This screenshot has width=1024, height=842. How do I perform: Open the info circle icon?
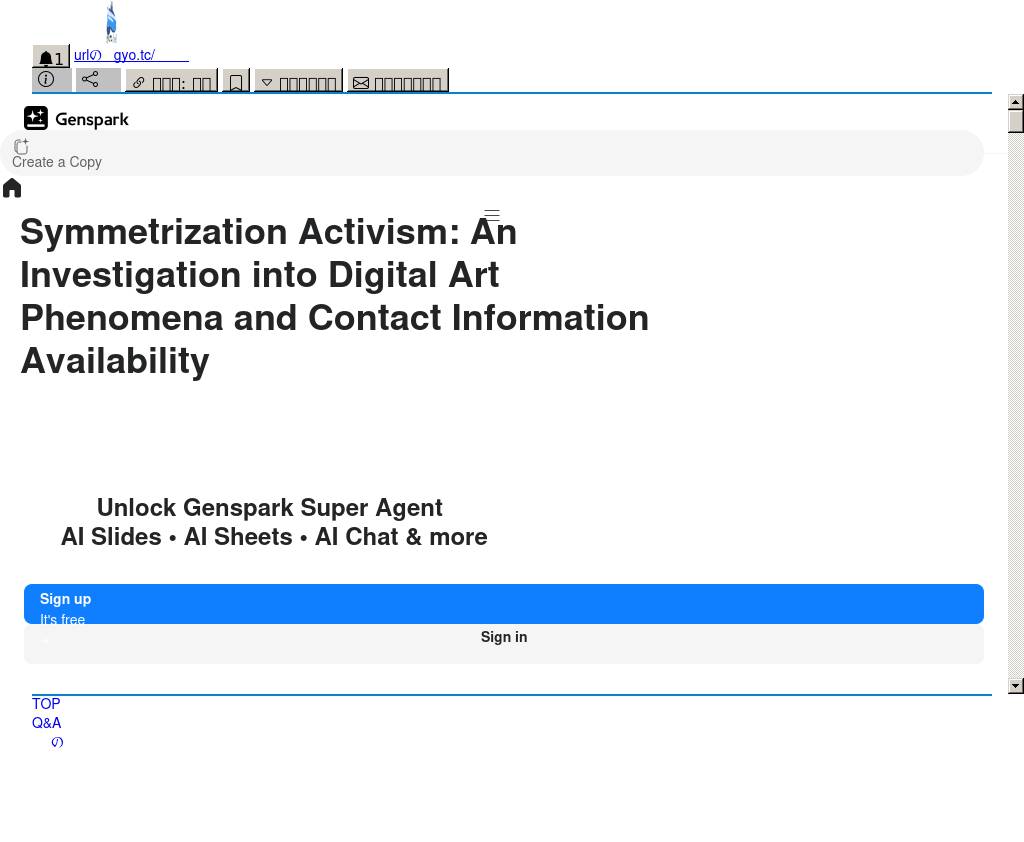point(51,80)
